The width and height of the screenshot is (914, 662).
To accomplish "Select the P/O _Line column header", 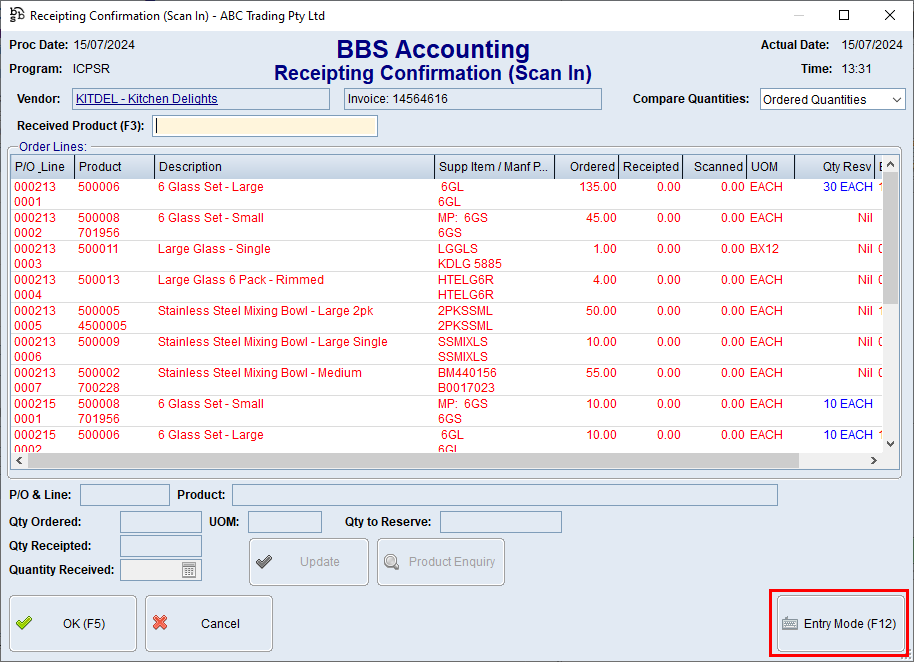I will pyautogui.click(x=41, y=167).
